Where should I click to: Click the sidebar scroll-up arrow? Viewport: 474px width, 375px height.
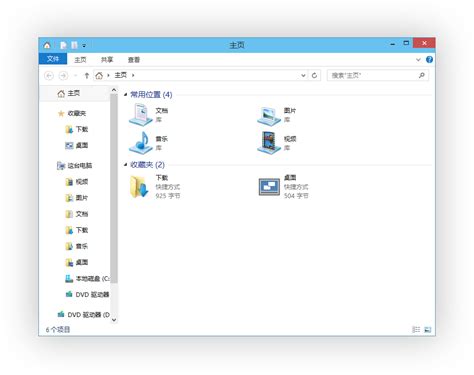click(x=114, y=90)
